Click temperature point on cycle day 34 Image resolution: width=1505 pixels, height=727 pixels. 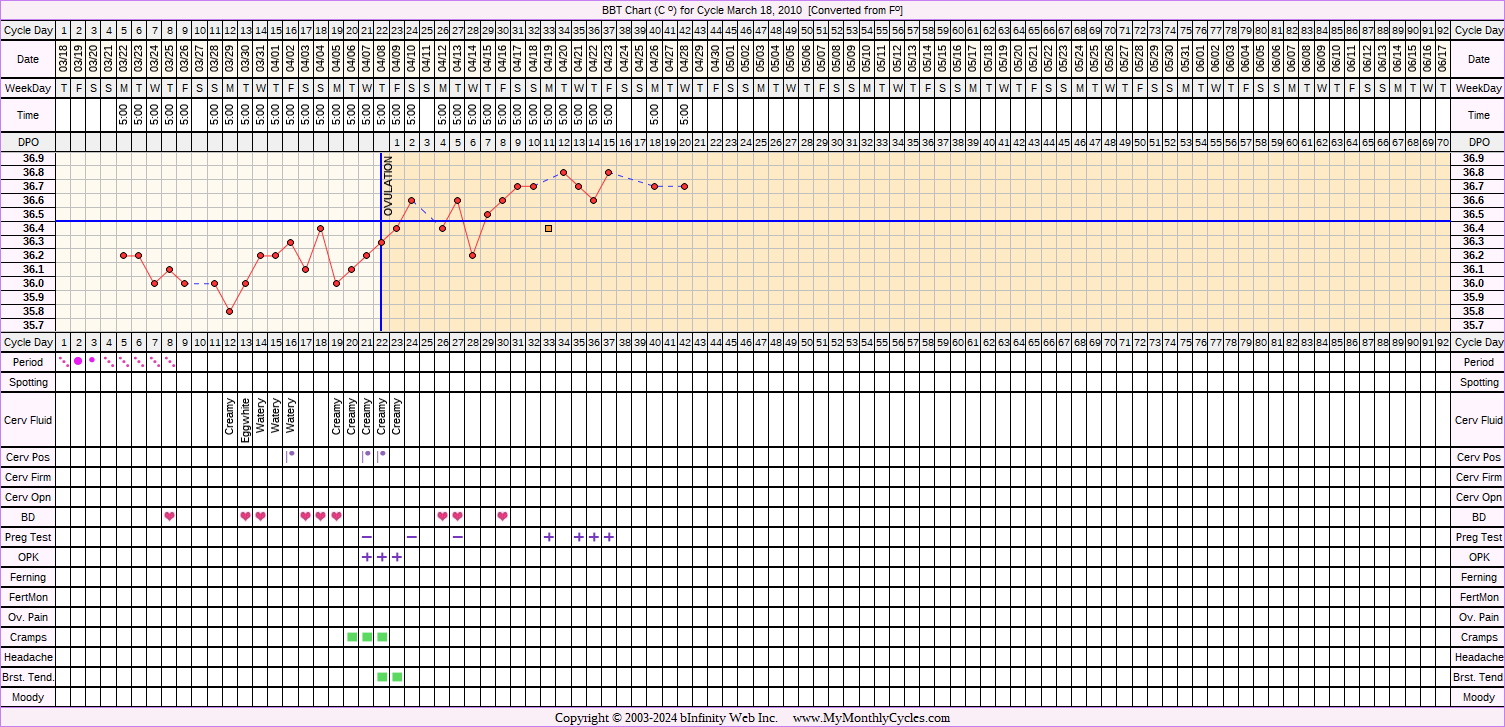pyautogui.click(x=564, y=172)
